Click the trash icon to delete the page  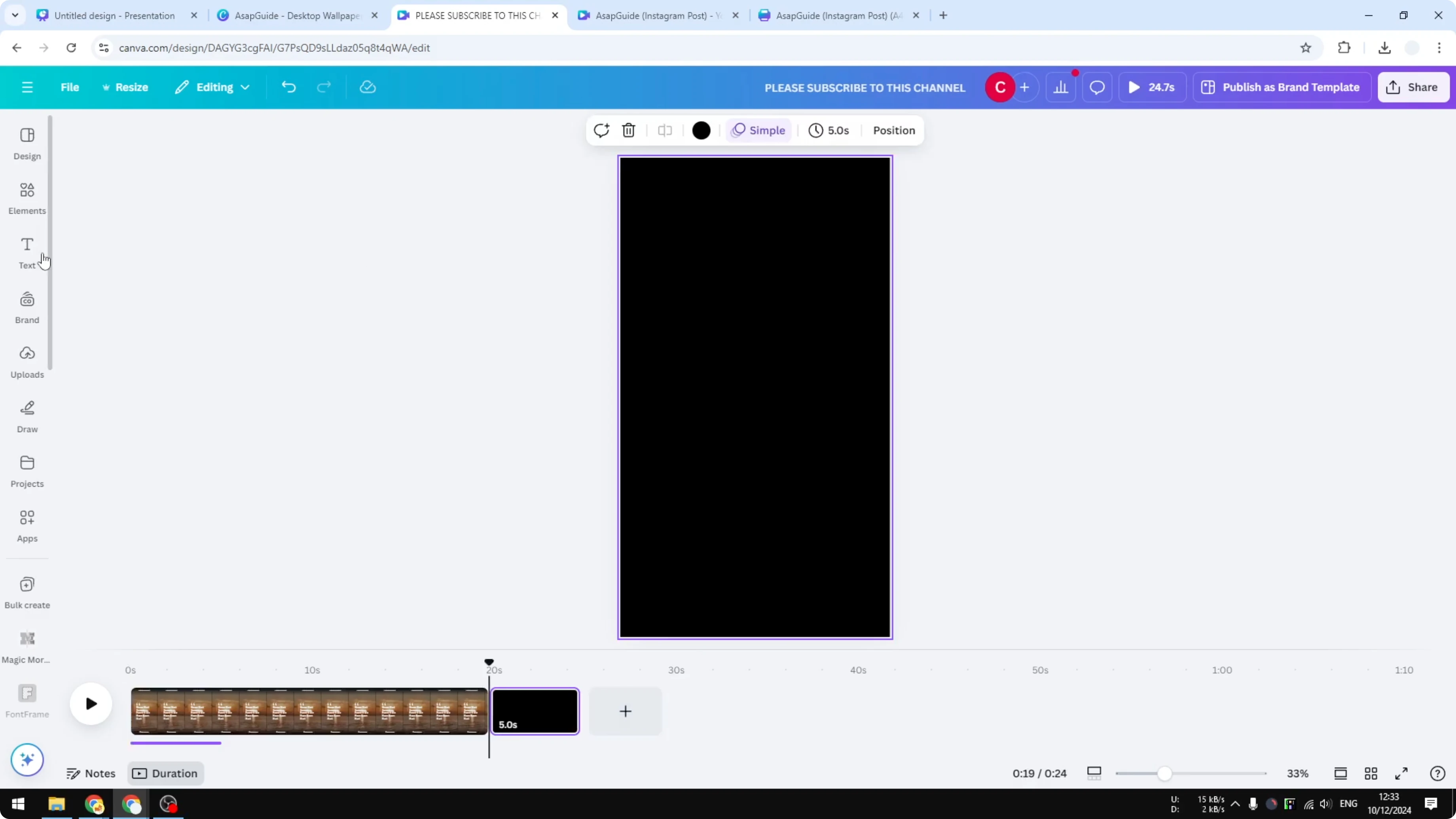click(x=629, y=131)
